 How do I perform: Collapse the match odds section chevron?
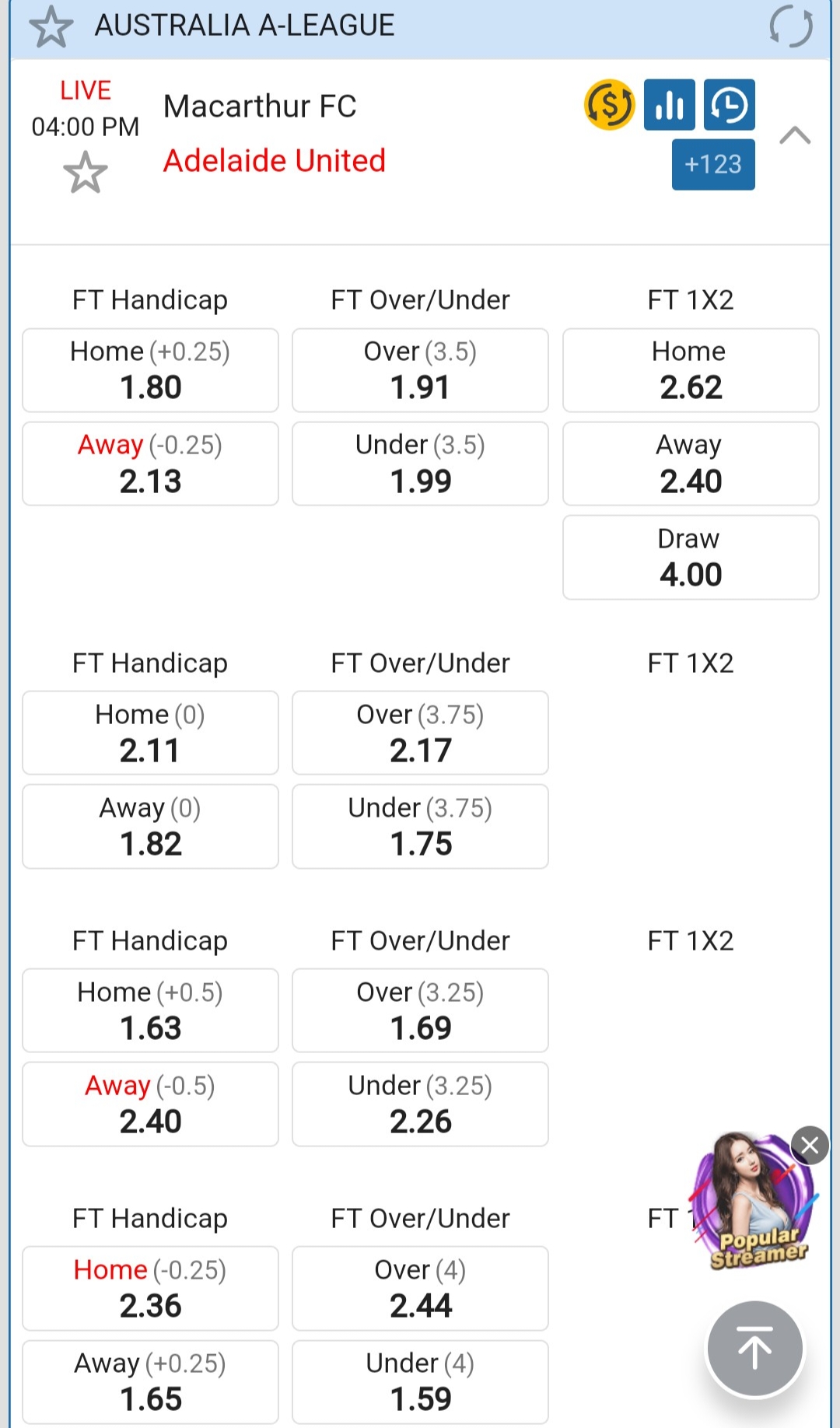pyautogui.click(x=794, y=135)
